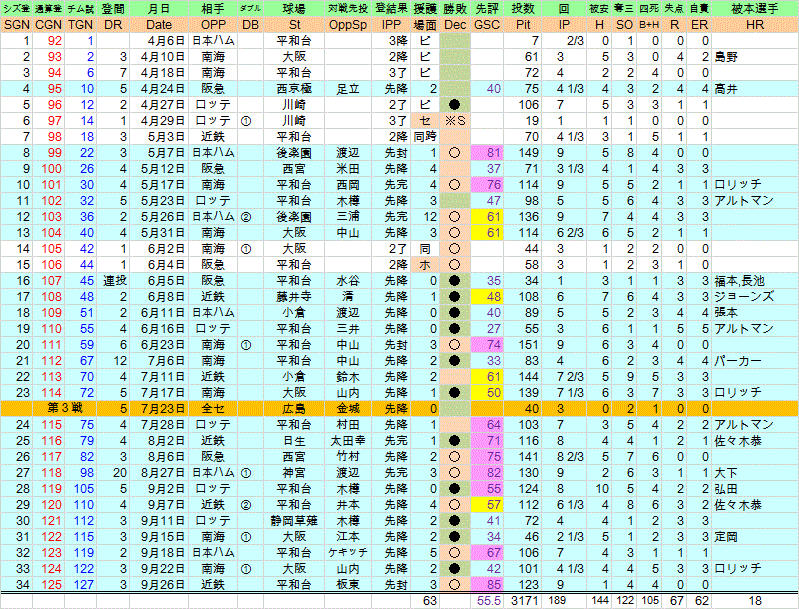Click opposing starter 米田

(x=348, y=169)
